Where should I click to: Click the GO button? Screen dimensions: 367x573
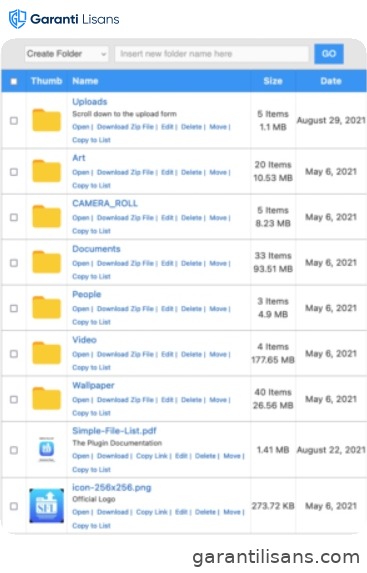pos(329,54)
